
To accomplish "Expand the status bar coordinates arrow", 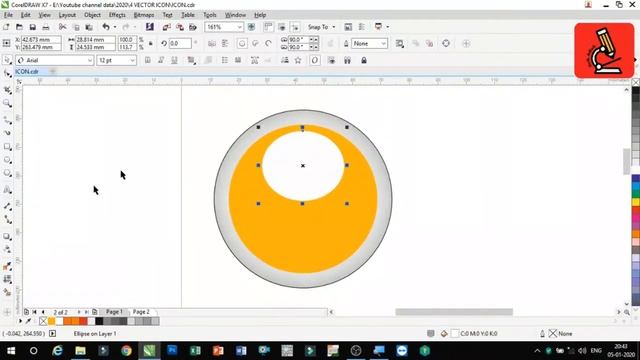I will (53, 334).
